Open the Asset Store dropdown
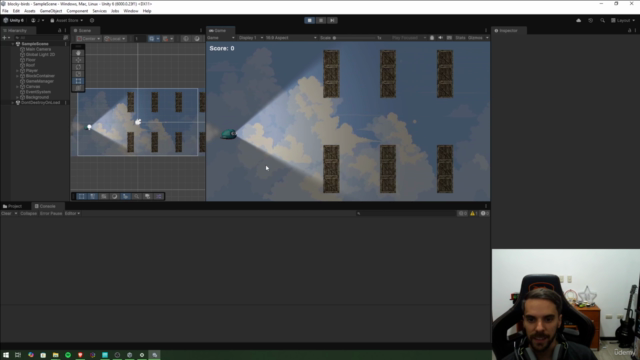The width and height of the screenshot is (640, 360). pos(67,20)
